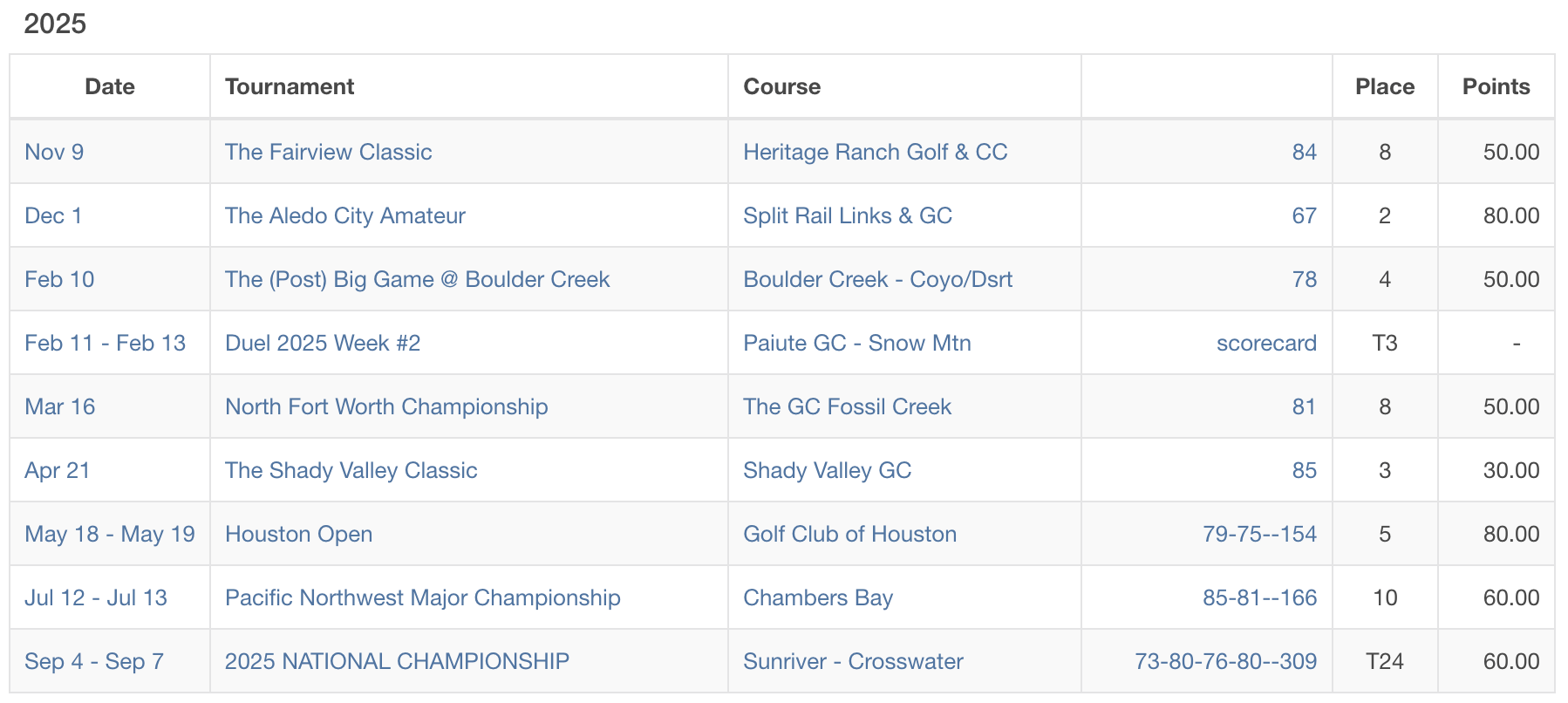This screenshot has width=1568, height=703.
Task: View the score 67 at Split Rail
Action: click(1304, 215)
